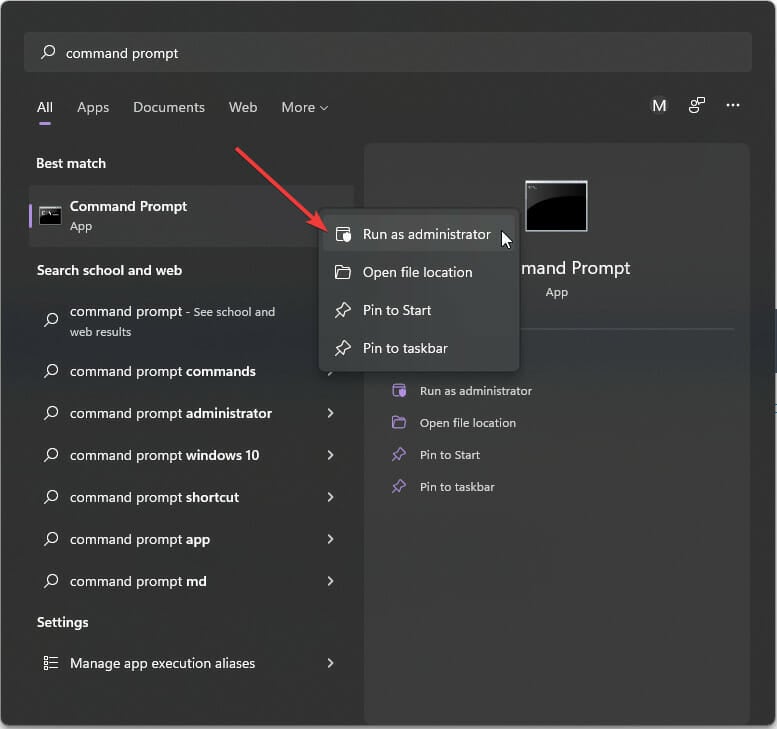This screenshot has width=777, height=729.
Task: Select Pin to taskbar in context menu
Action: click(405, 349)
